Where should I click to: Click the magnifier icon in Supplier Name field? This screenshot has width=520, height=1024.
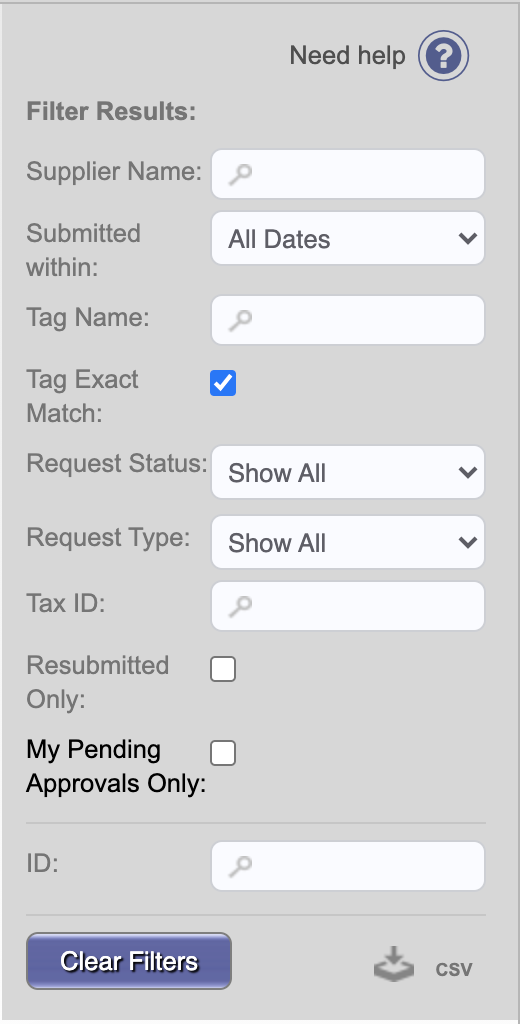point(240,174)
